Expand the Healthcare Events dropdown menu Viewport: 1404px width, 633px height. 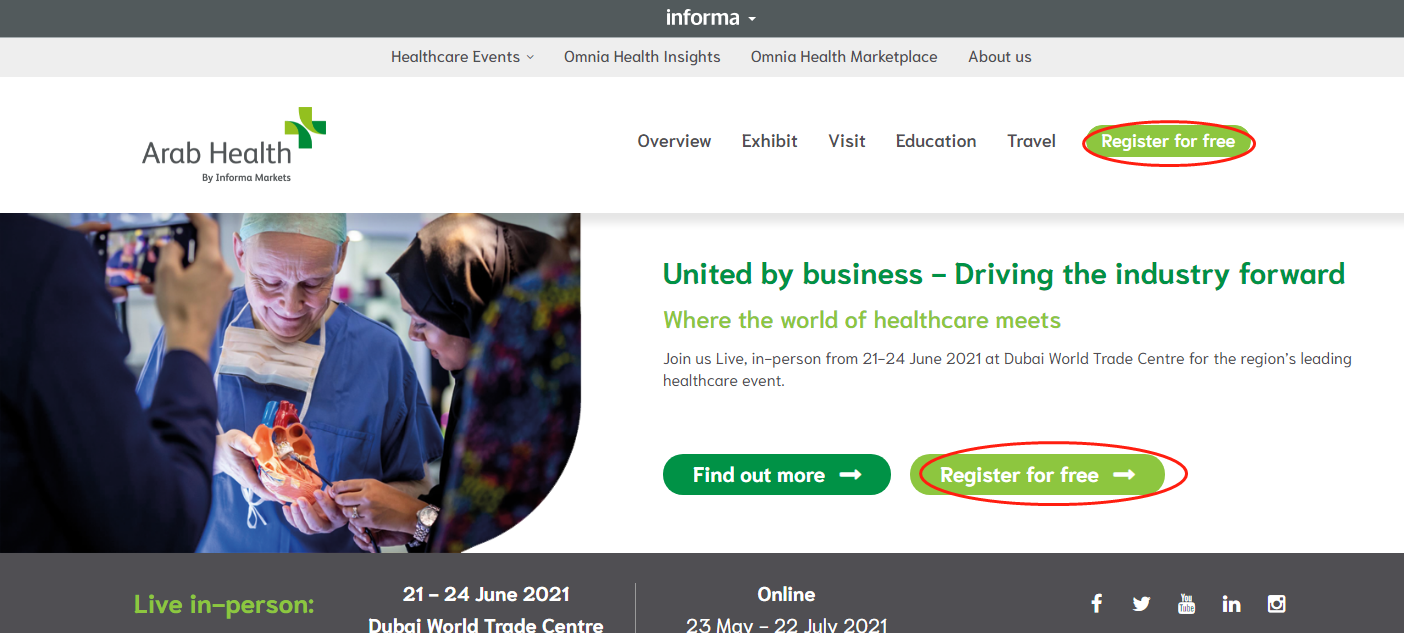462,57
